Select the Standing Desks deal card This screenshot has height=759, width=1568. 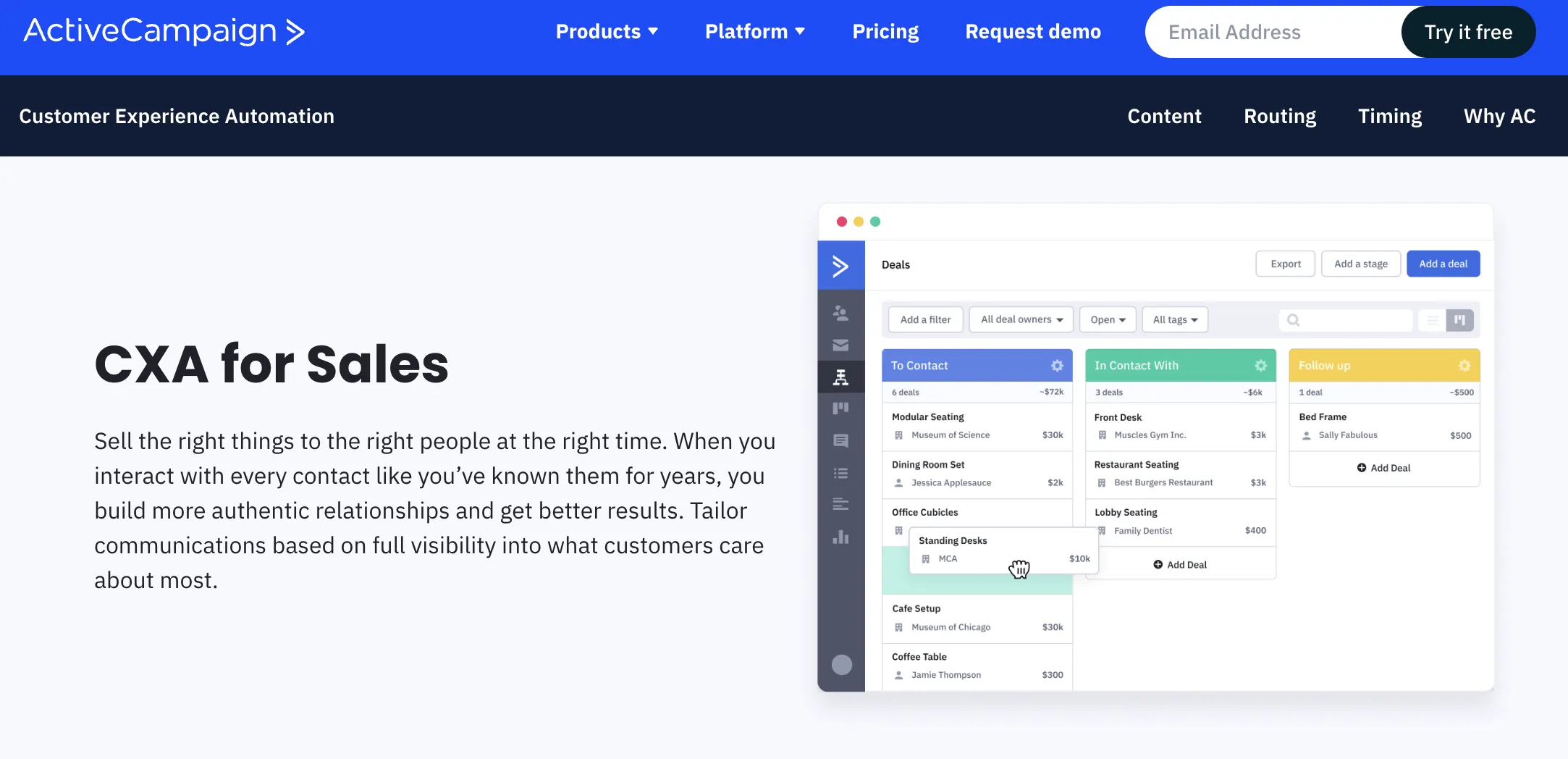coord(1003,550)
